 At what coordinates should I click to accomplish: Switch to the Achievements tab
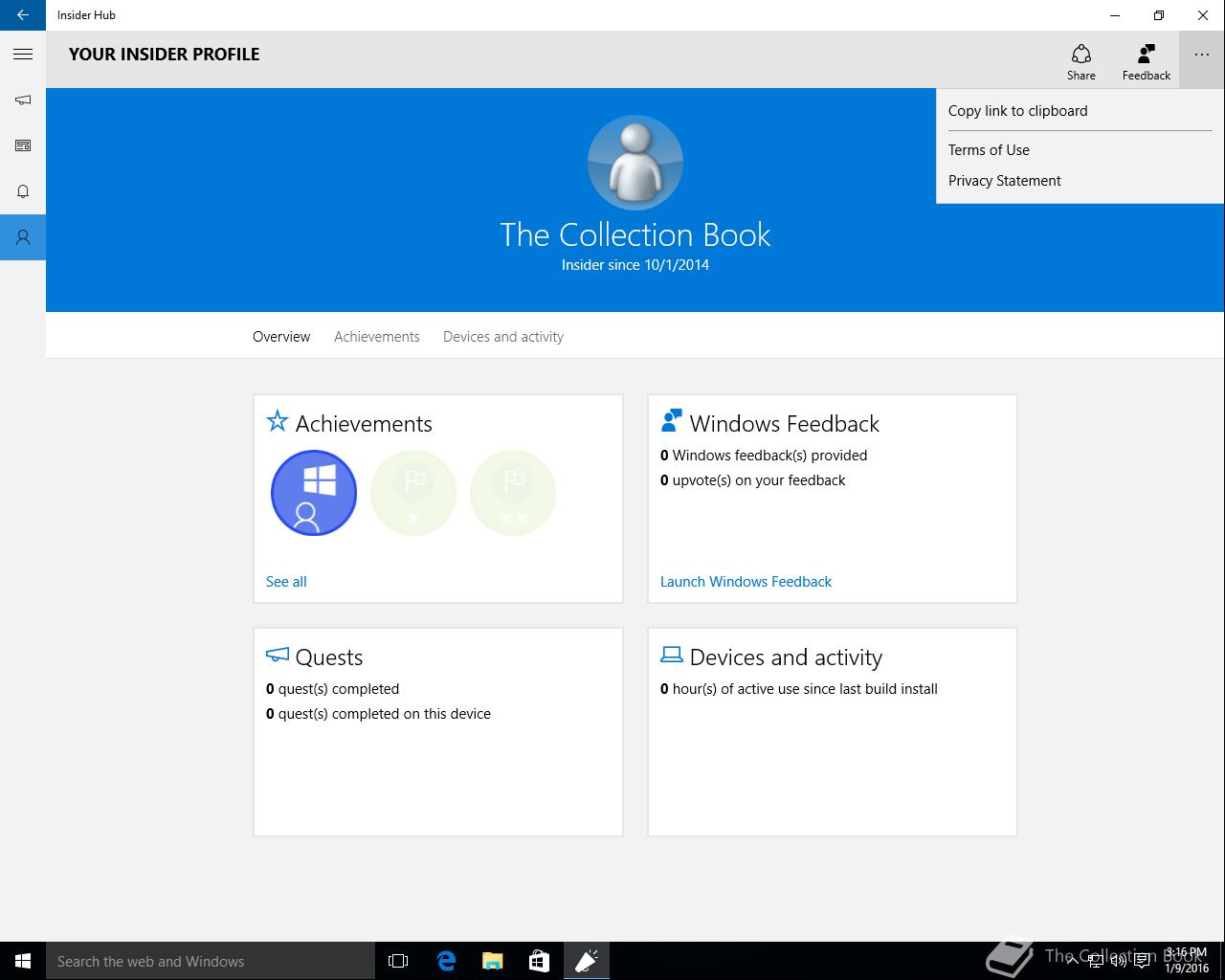click(377, 337)
